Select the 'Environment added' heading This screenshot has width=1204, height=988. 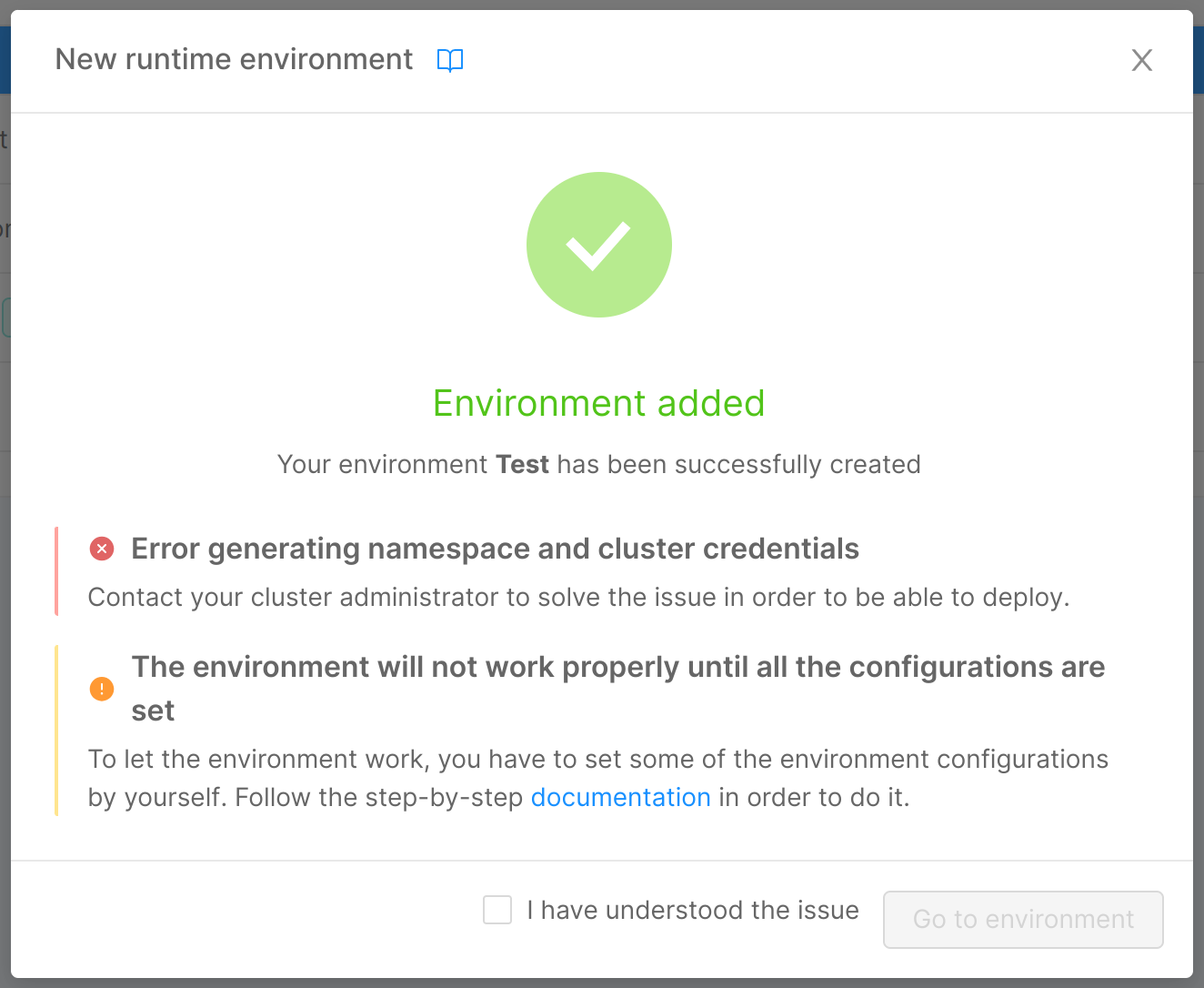tap(598, 403)
